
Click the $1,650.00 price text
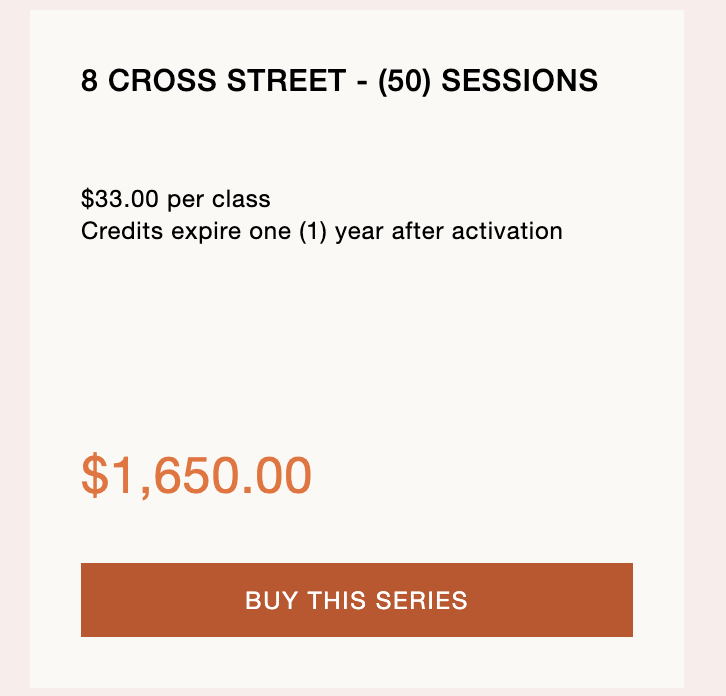click(x=196, y=476)
